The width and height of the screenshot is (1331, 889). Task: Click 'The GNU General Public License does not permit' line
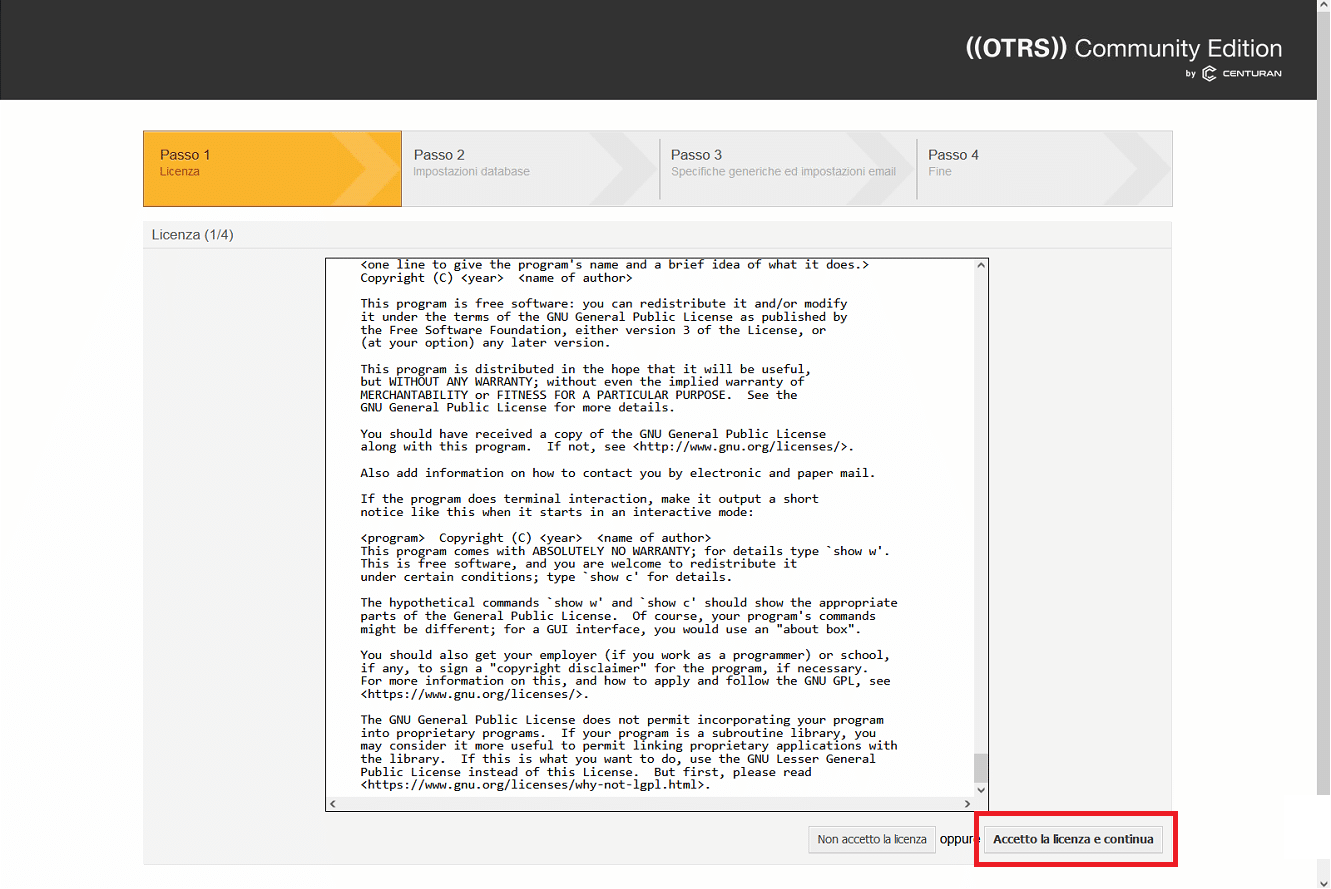pos(622,720)
